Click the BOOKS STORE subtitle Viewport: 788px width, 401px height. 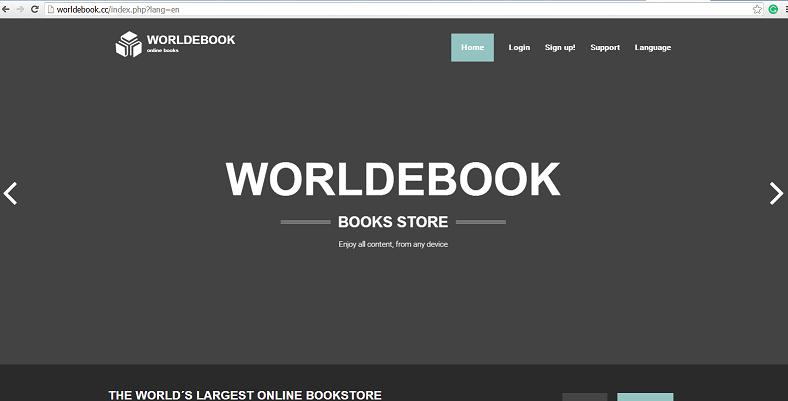(x=393, y=222)
